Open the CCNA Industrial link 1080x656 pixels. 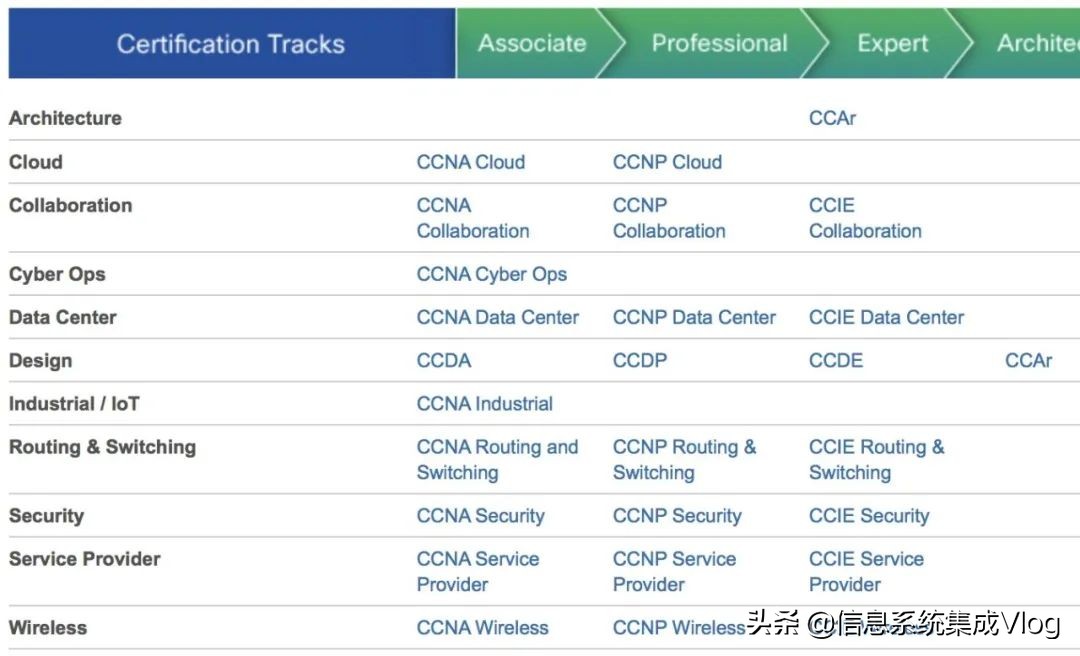484,404
